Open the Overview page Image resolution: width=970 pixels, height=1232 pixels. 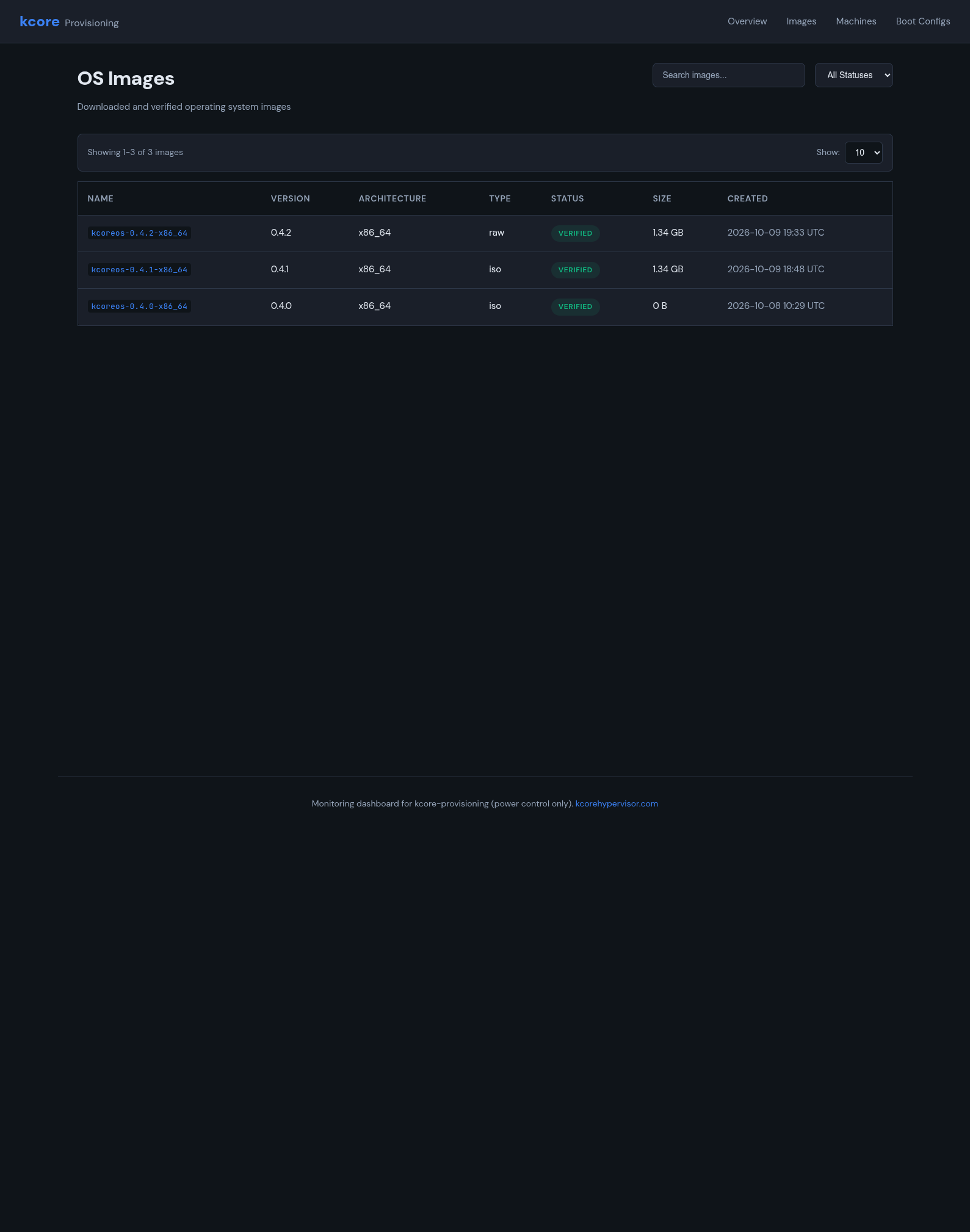pos(747,21)
